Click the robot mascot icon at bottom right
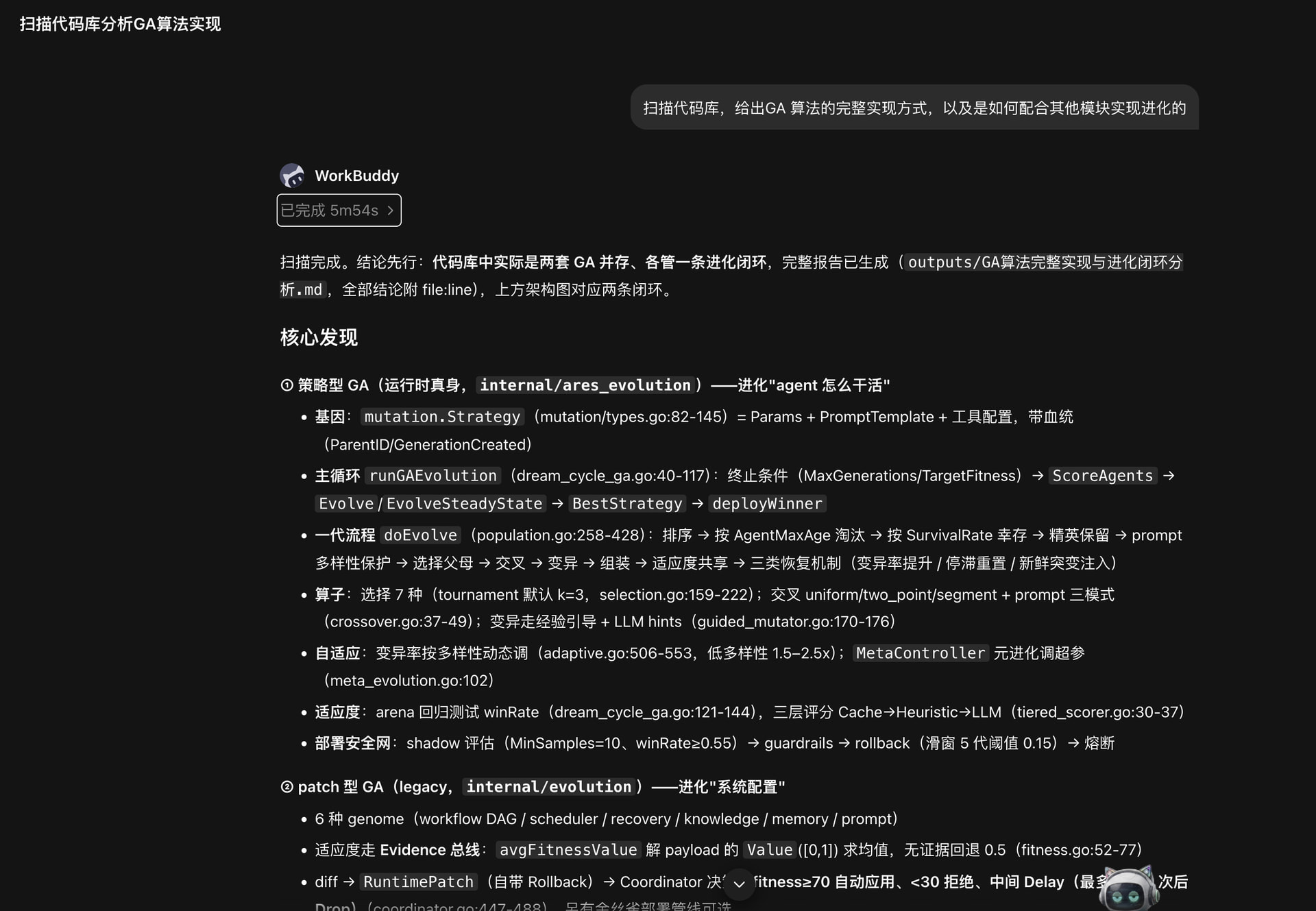This screenshot has height=911, width=1316. (x=1128, y=889)
